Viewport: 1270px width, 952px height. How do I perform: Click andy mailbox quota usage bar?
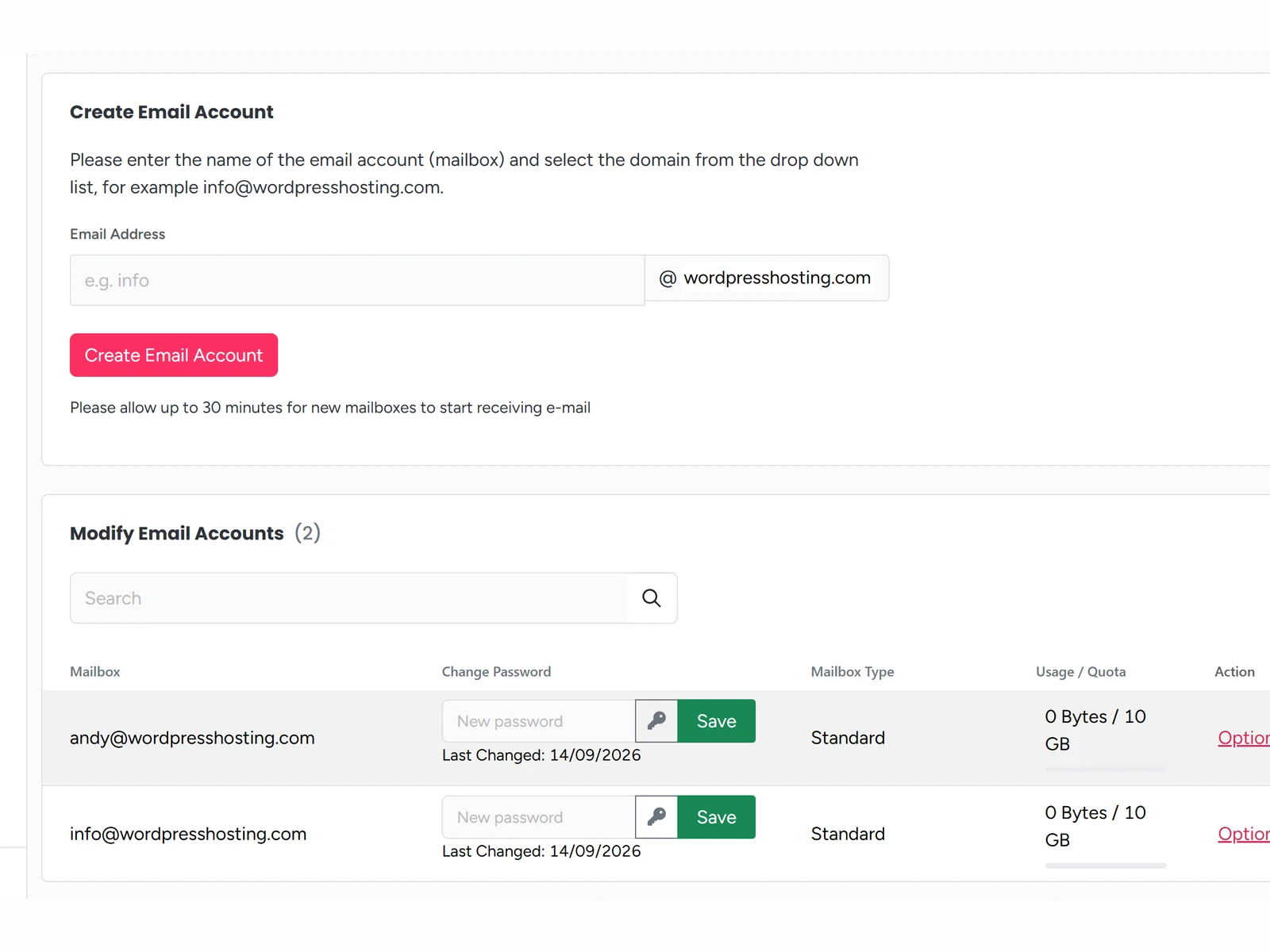1106,770
